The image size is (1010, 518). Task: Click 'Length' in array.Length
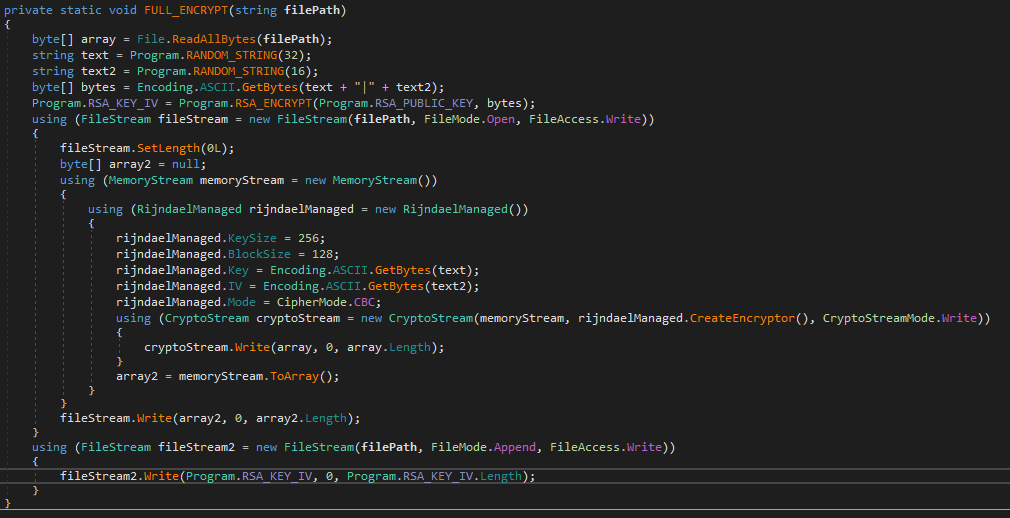[x=410, y=347]
